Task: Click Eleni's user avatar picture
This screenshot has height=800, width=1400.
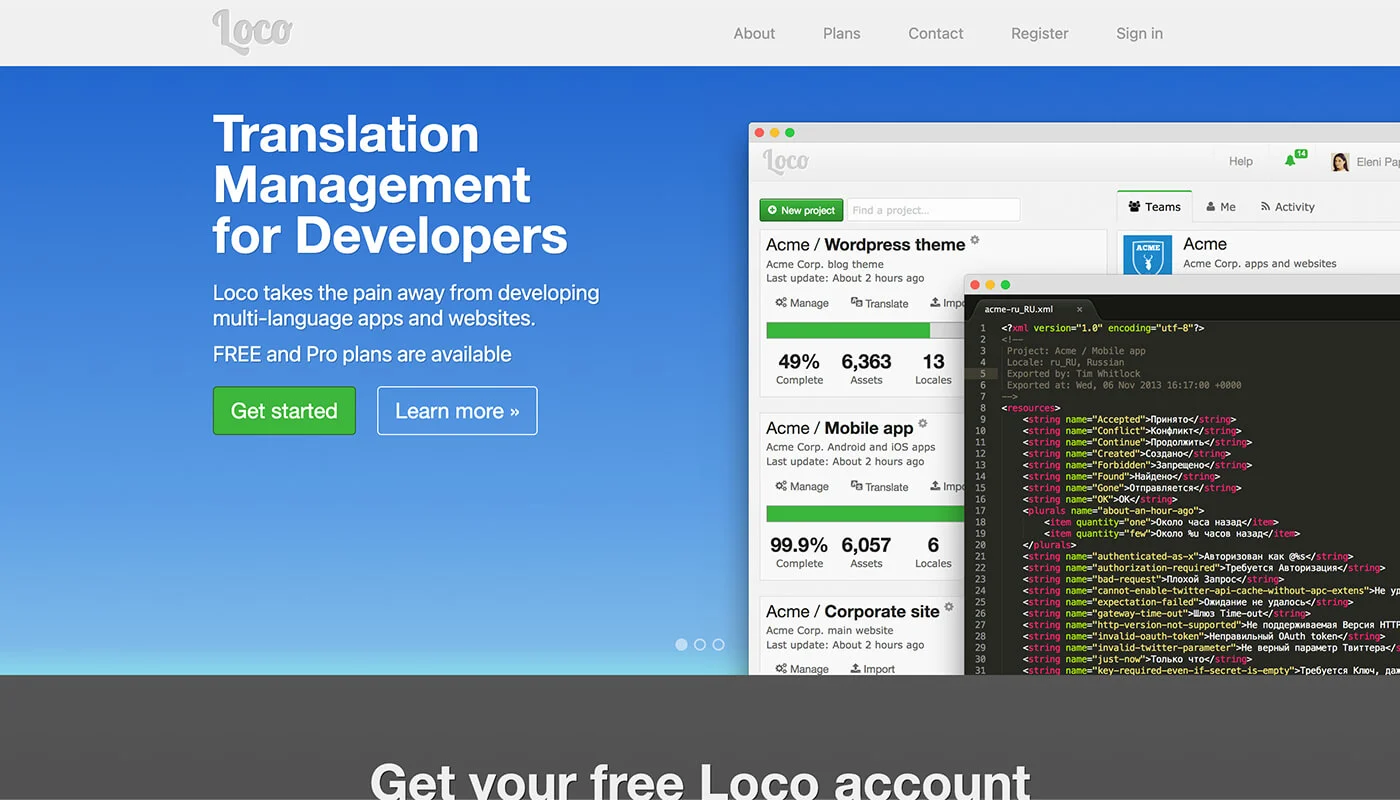Action: tap(1340, 162)
